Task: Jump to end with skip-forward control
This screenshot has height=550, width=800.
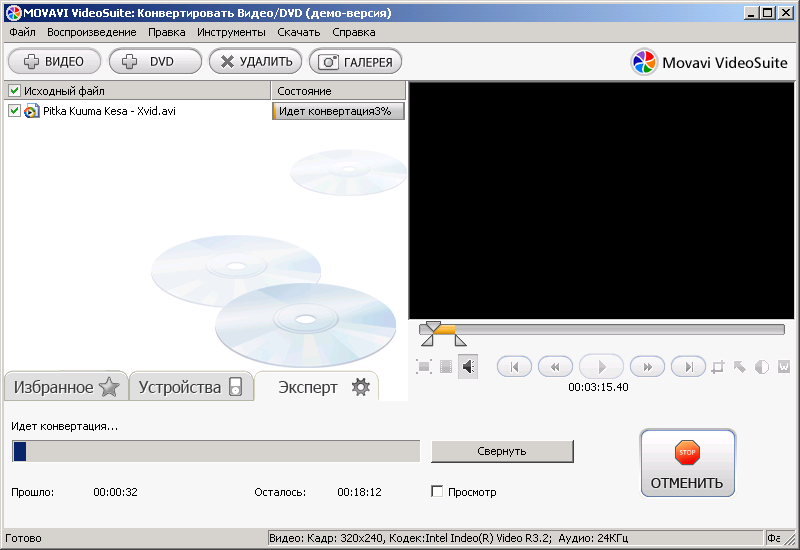Action: pyautogui.click(x=688, y=366)
